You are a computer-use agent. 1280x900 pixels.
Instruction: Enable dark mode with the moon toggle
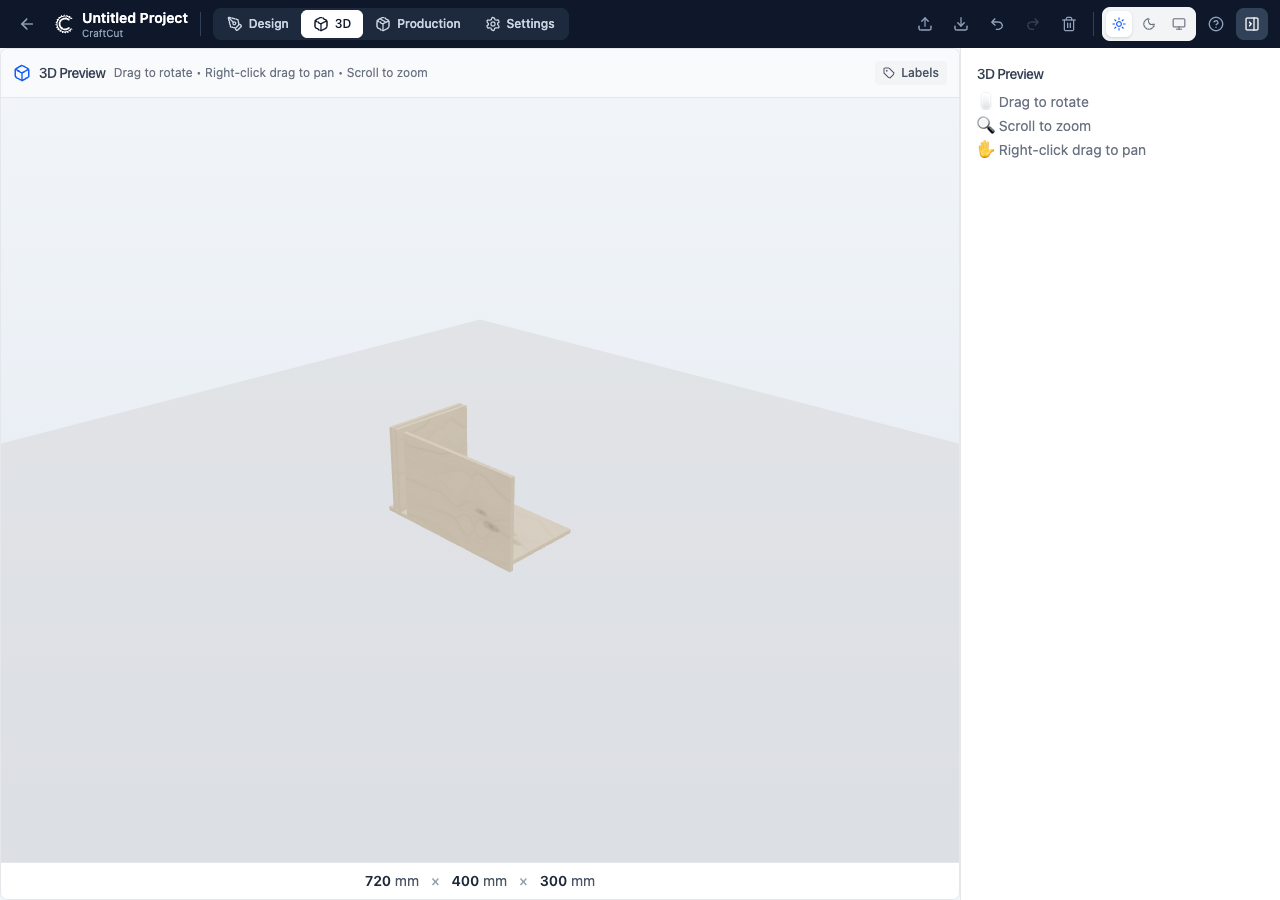tap(1148, 23)
